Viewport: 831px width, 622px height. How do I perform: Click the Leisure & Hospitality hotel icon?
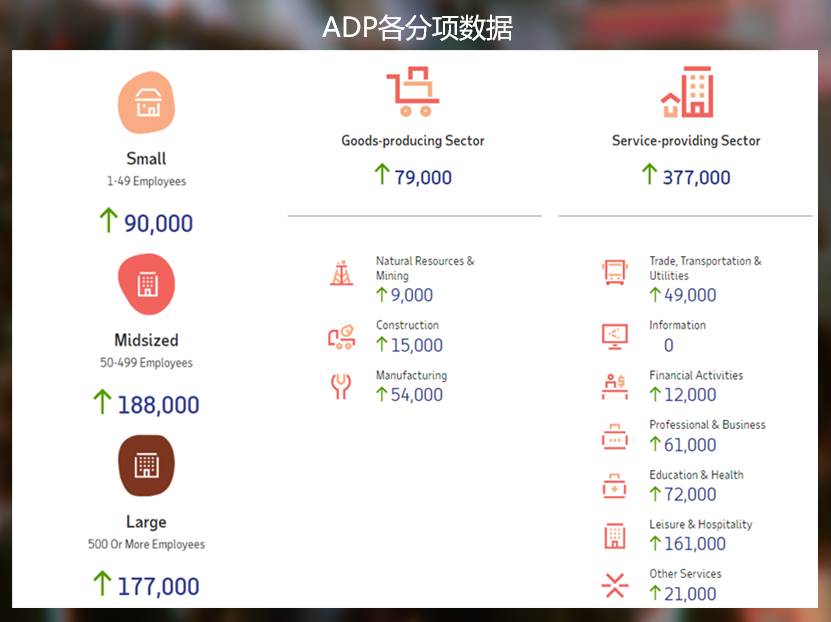coord(615,536)
